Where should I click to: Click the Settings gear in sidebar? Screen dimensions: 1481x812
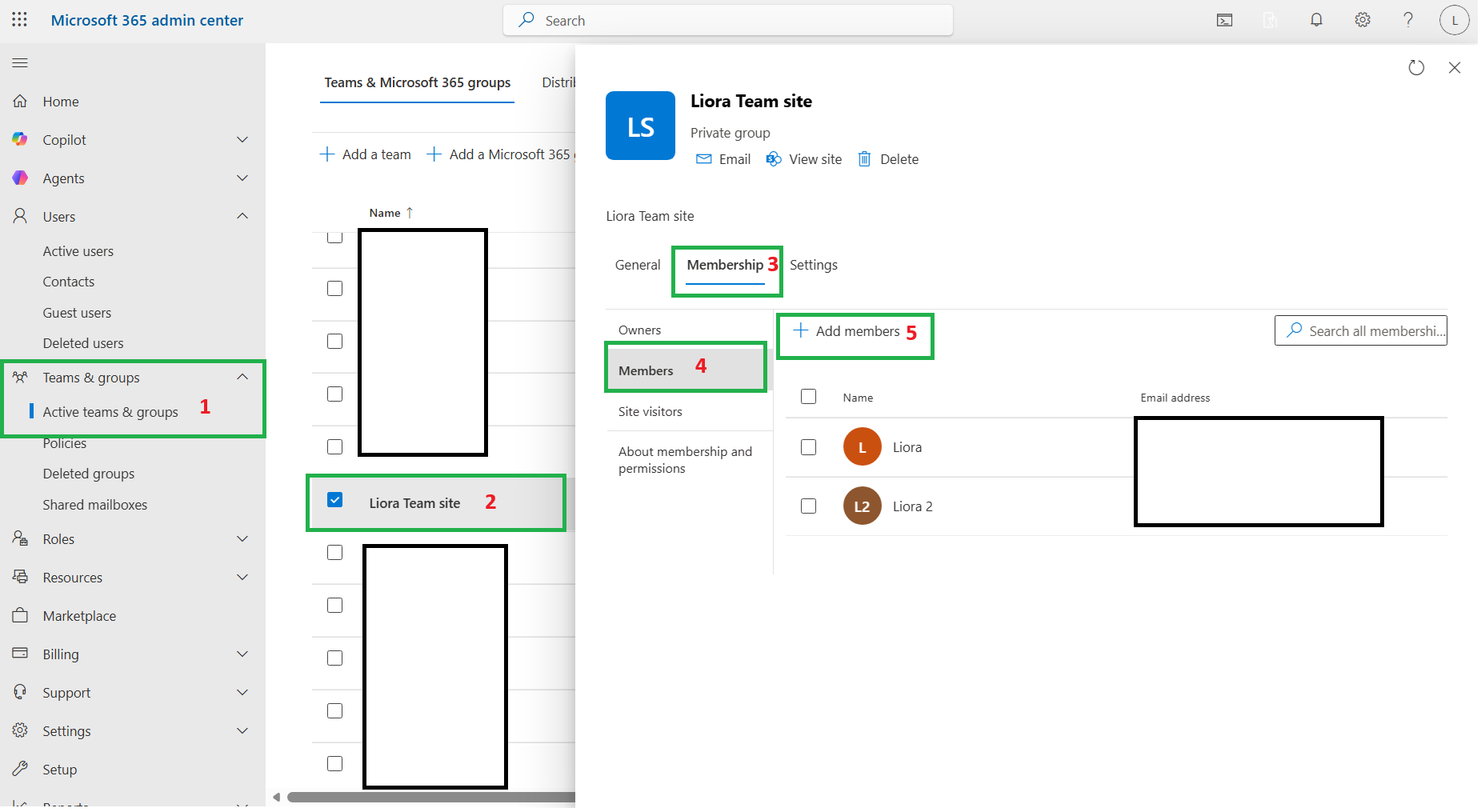[x=20, y=731]
